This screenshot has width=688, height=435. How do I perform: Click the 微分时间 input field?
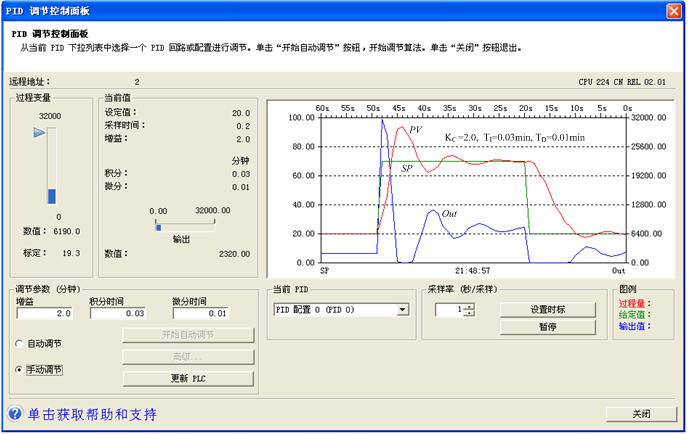pyautogui.click(x=201, y=313)
